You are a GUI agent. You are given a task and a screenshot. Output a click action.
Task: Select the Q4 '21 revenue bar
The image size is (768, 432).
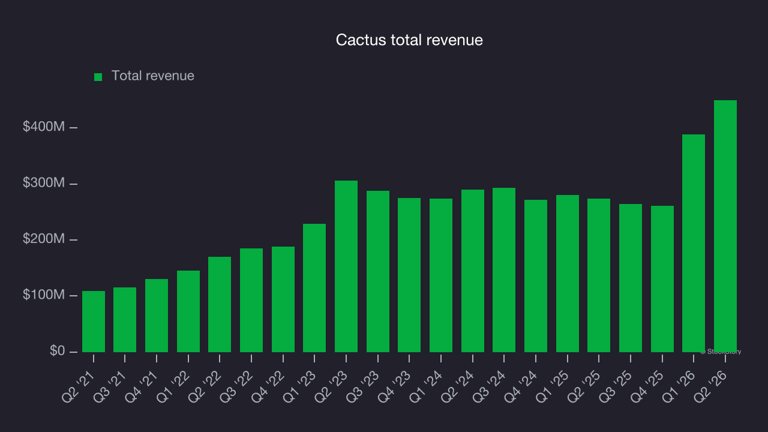(x=156, y=315)
